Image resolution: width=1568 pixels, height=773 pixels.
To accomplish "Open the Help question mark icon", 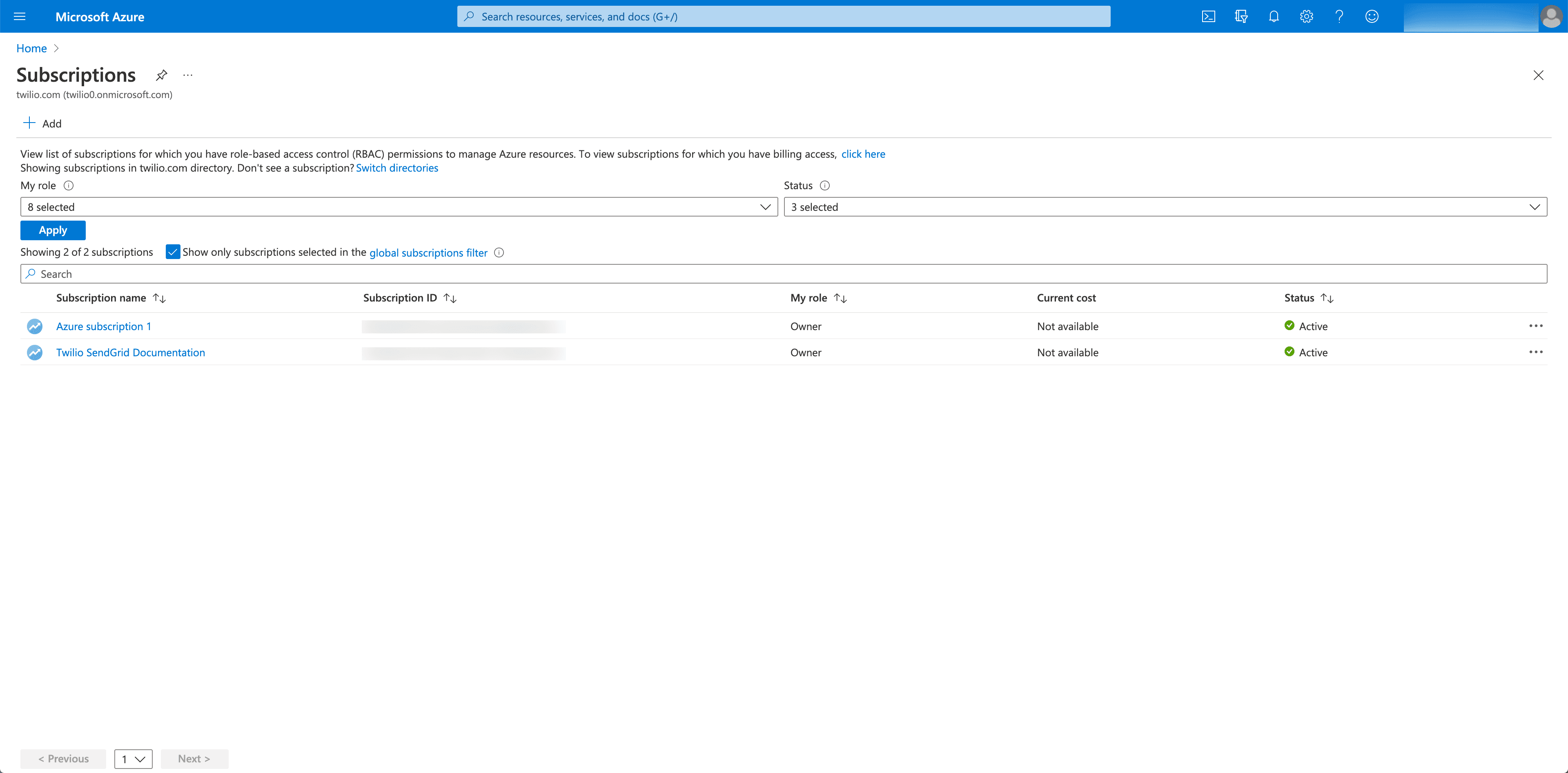I will [1339, 16].
